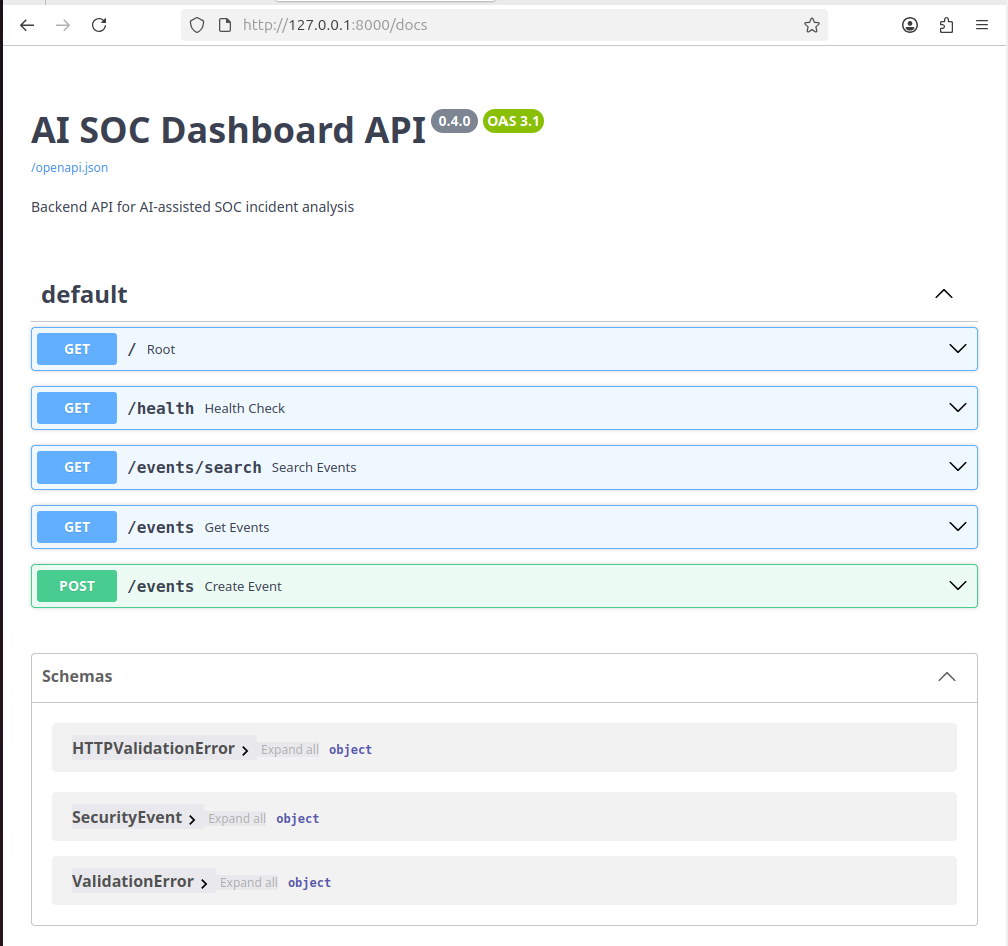Click the 'Create Event' summary text
The height and width of the screenshot is (946, 1008).
243,587
